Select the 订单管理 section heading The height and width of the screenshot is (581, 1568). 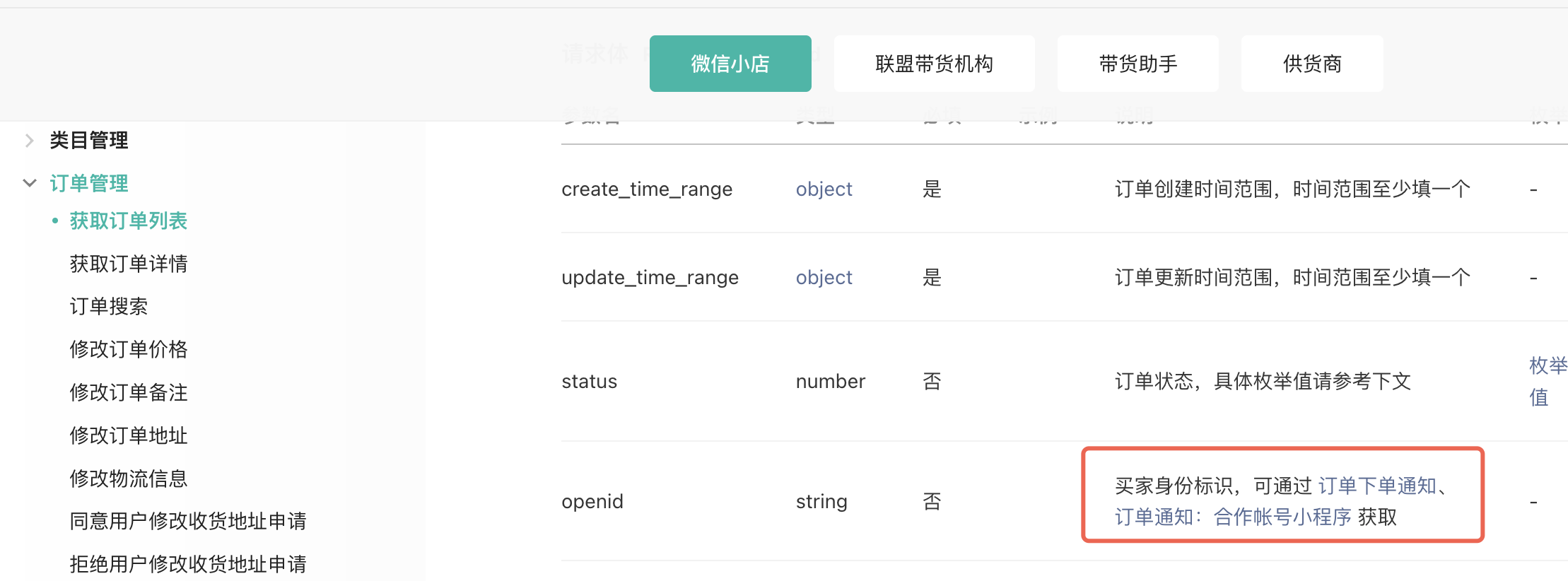[89, 184]
